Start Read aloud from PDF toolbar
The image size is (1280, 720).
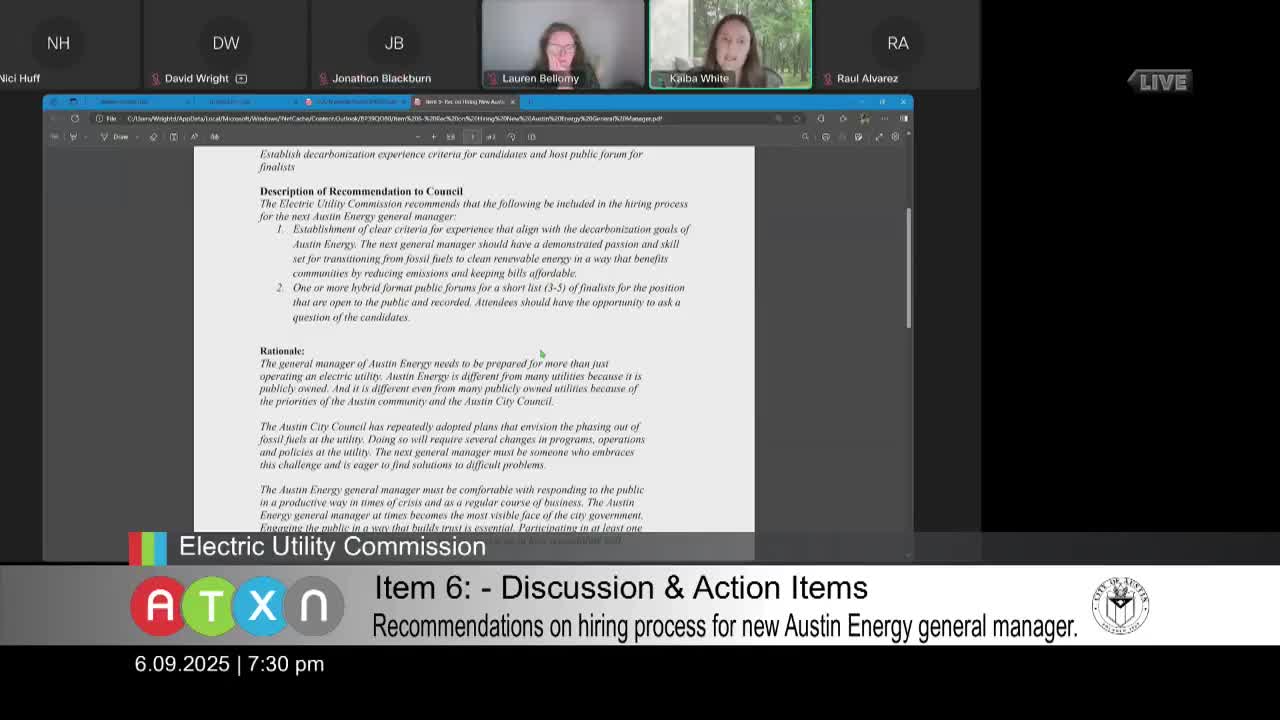(x=194, y=137)
